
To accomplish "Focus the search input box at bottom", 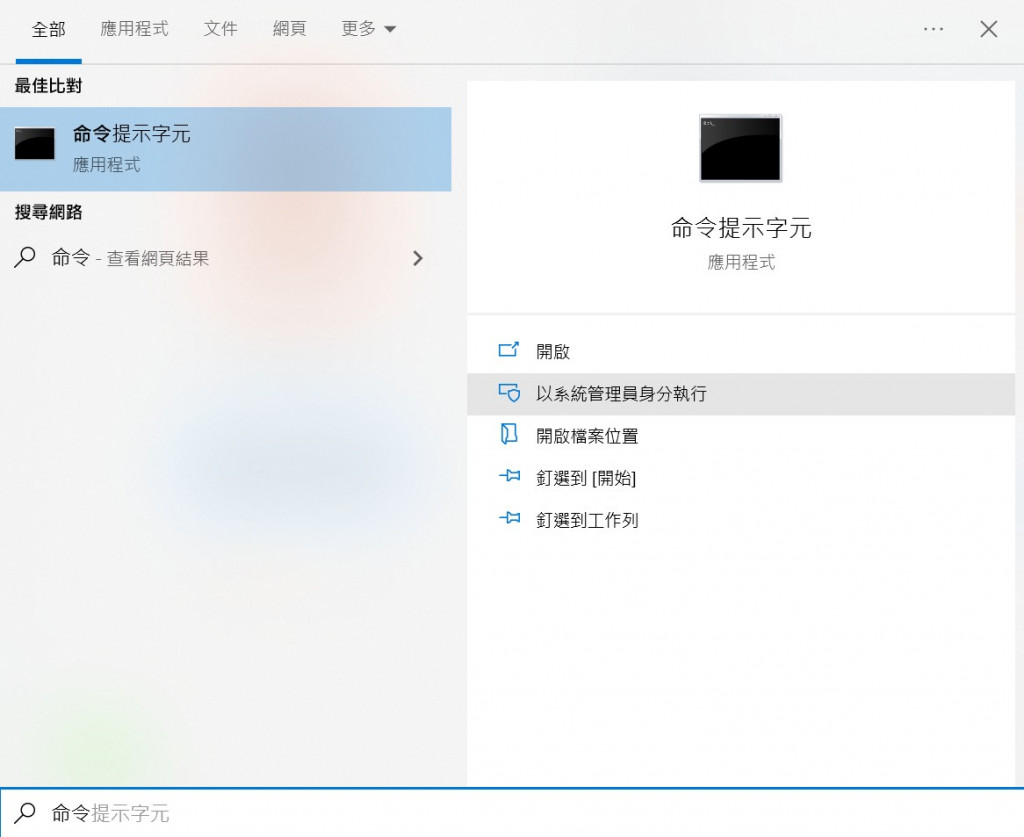I will point(512,813).
